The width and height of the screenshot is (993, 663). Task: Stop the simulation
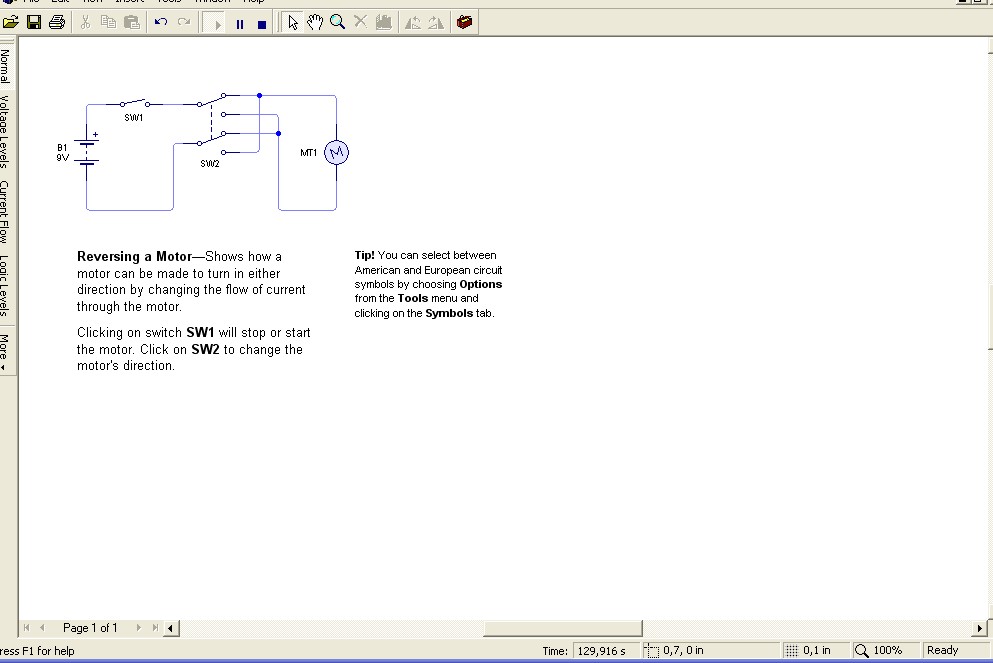coord(262,24)
